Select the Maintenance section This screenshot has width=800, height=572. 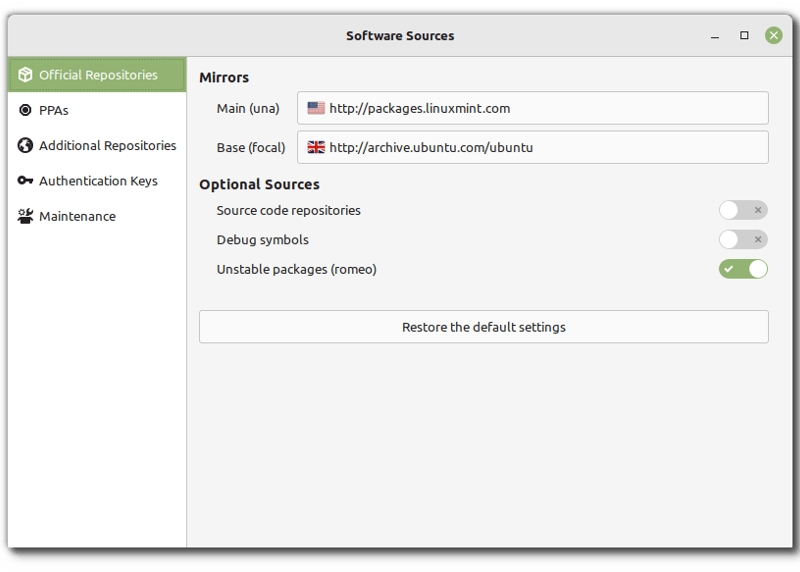tap(77, 216)
